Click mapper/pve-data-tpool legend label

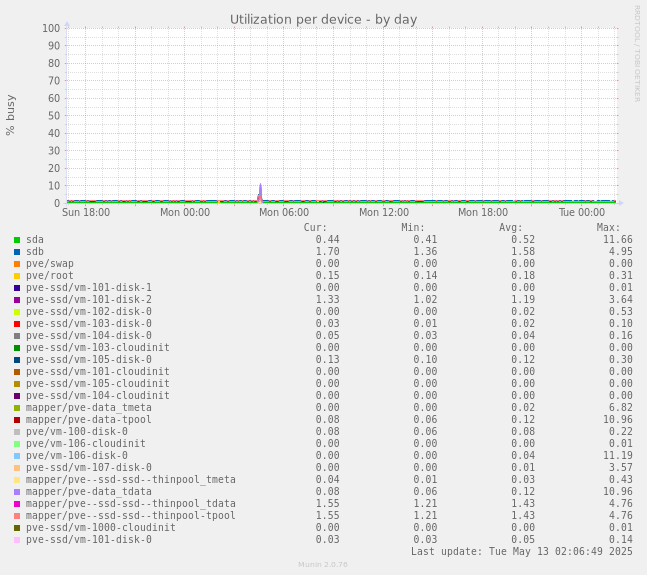click(x=89, y=419)
